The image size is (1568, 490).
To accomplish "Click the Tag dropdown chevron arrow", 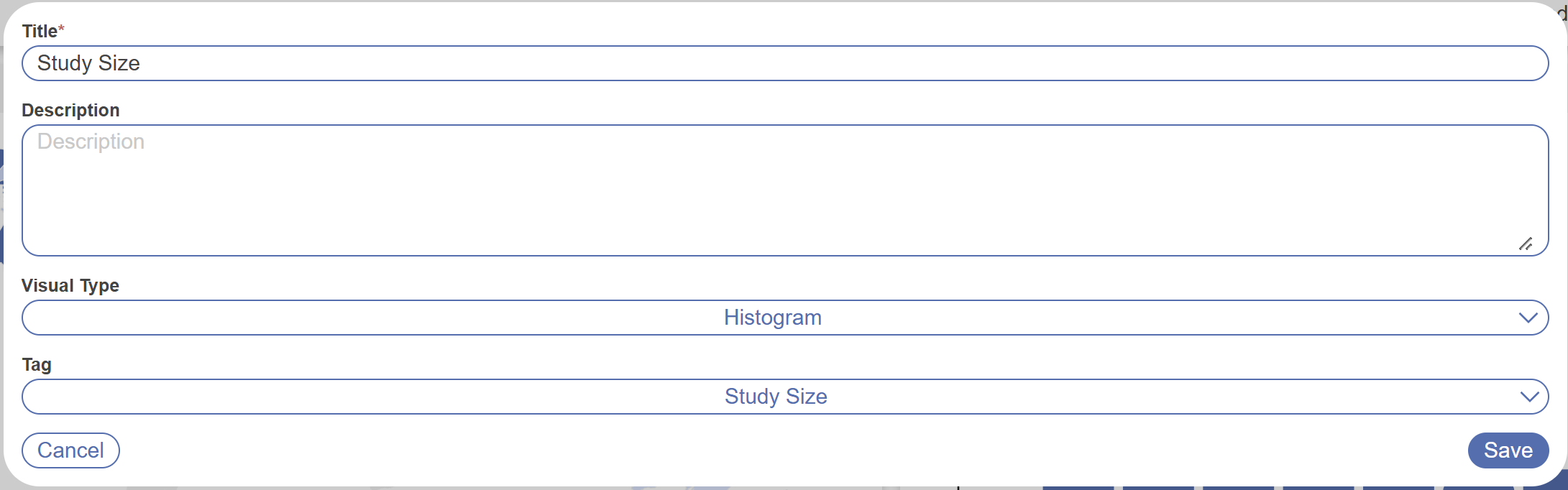I will [1529, 397].
